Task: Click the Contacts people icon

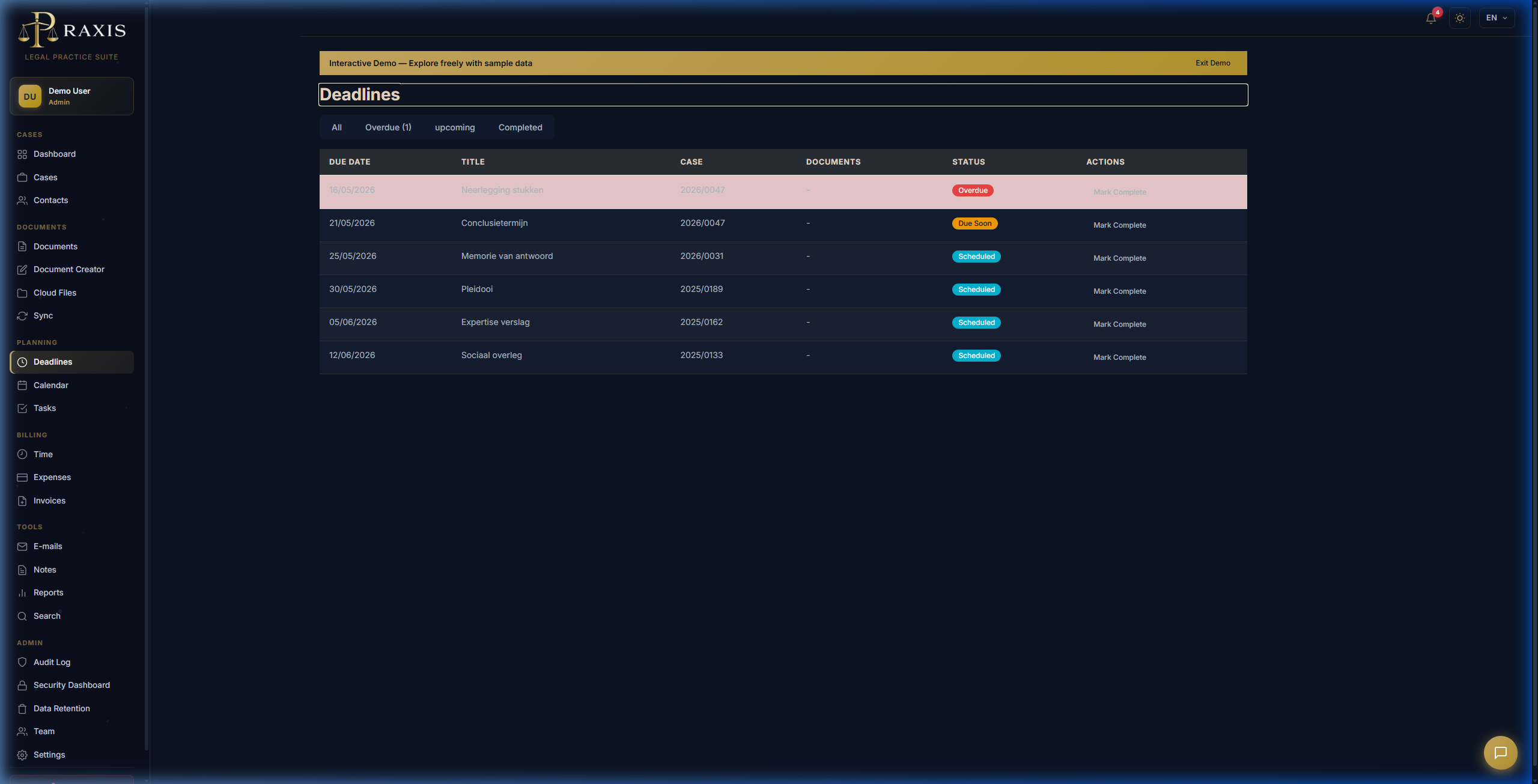Action: coord(22,201)
